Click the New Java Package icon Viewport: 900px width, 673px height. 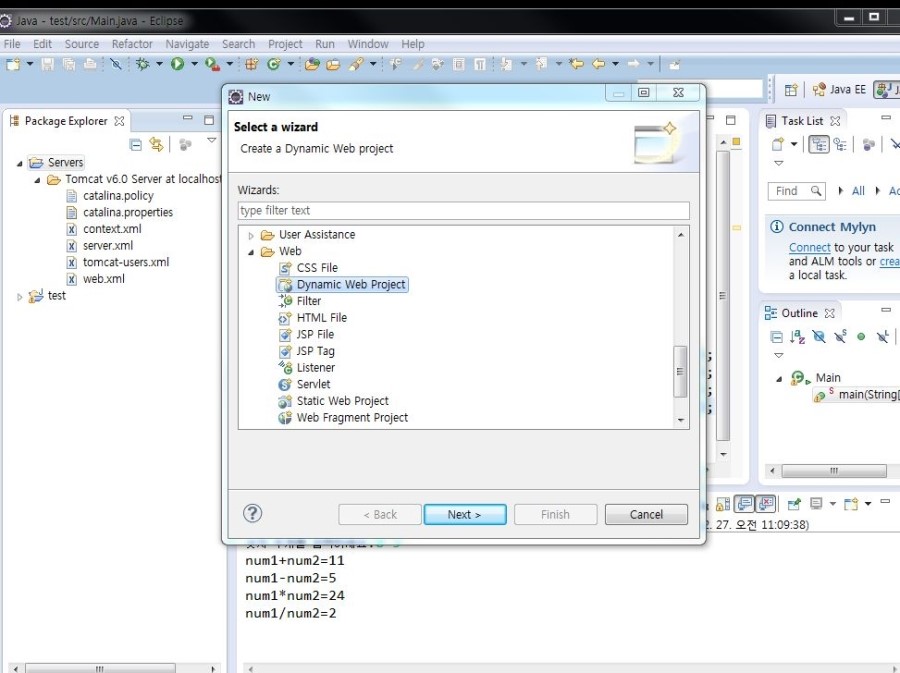click(x=251, y=64)
